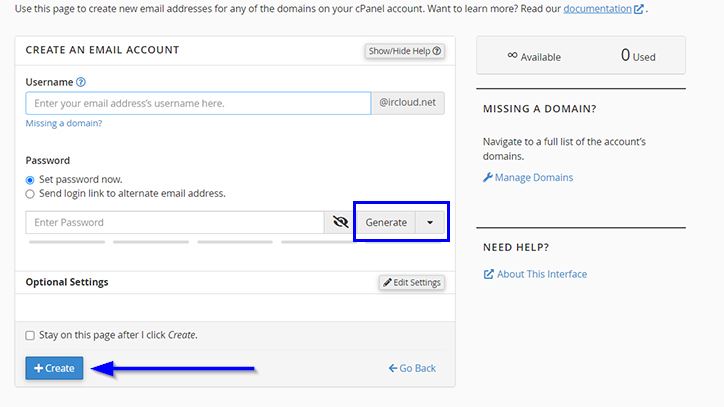Click the Manage Domains link
Screen dimensions: 724x407
click(535, 178)
